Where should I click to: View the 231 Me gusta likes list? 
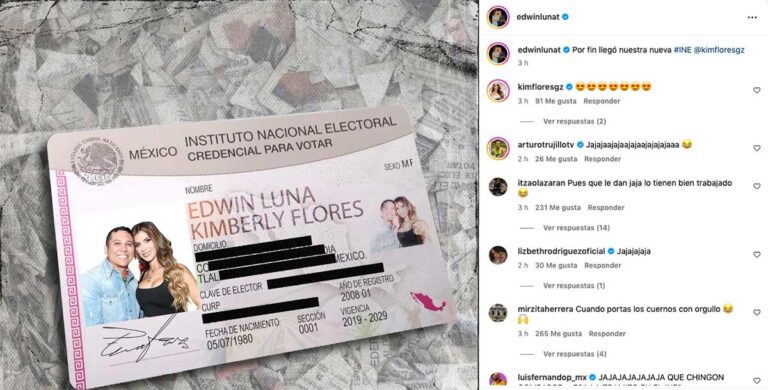[557, 208]
